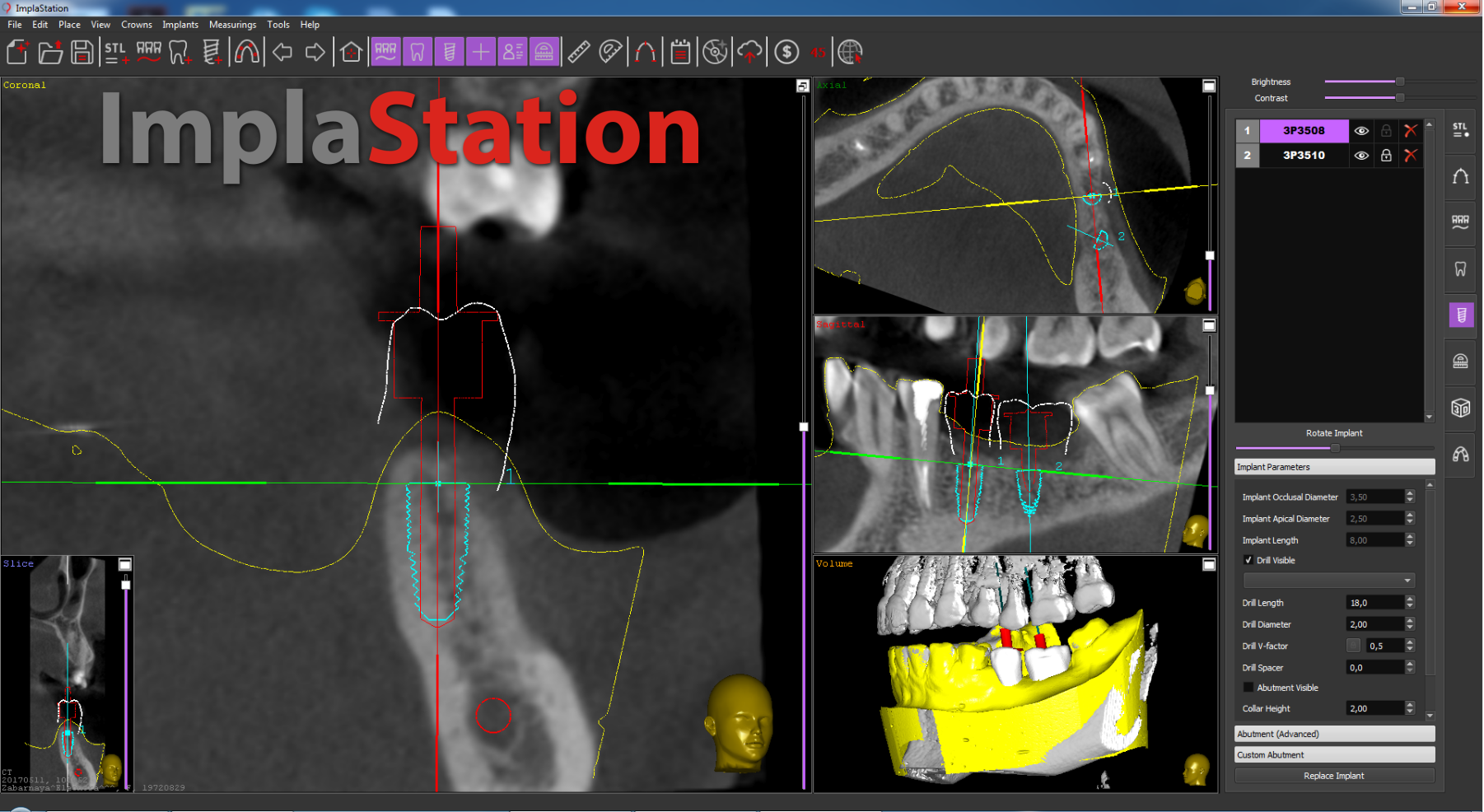Viewport: 1484px width, 812px height.
Task: Open the Edit menu
Action: click(x=40, y=25)
